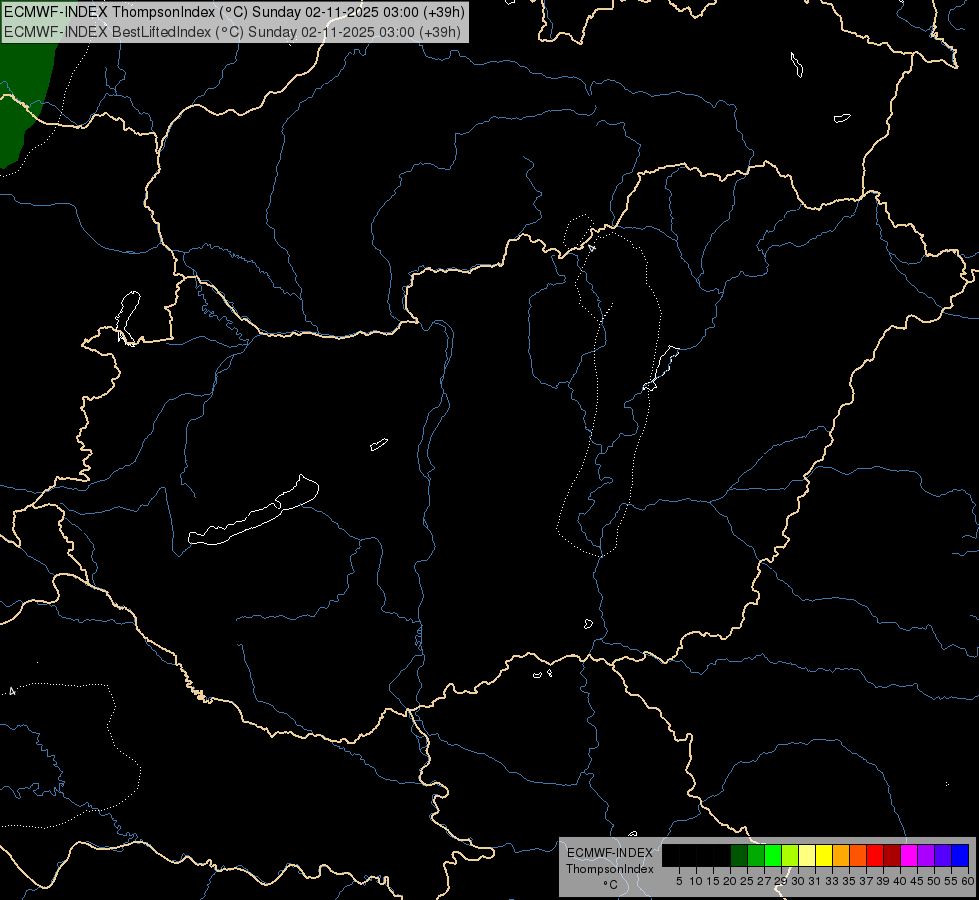This screenshot has width=979, height=900.
Task: Click the legend label ThompsonIndex
Action: click(x=610, y=869)
